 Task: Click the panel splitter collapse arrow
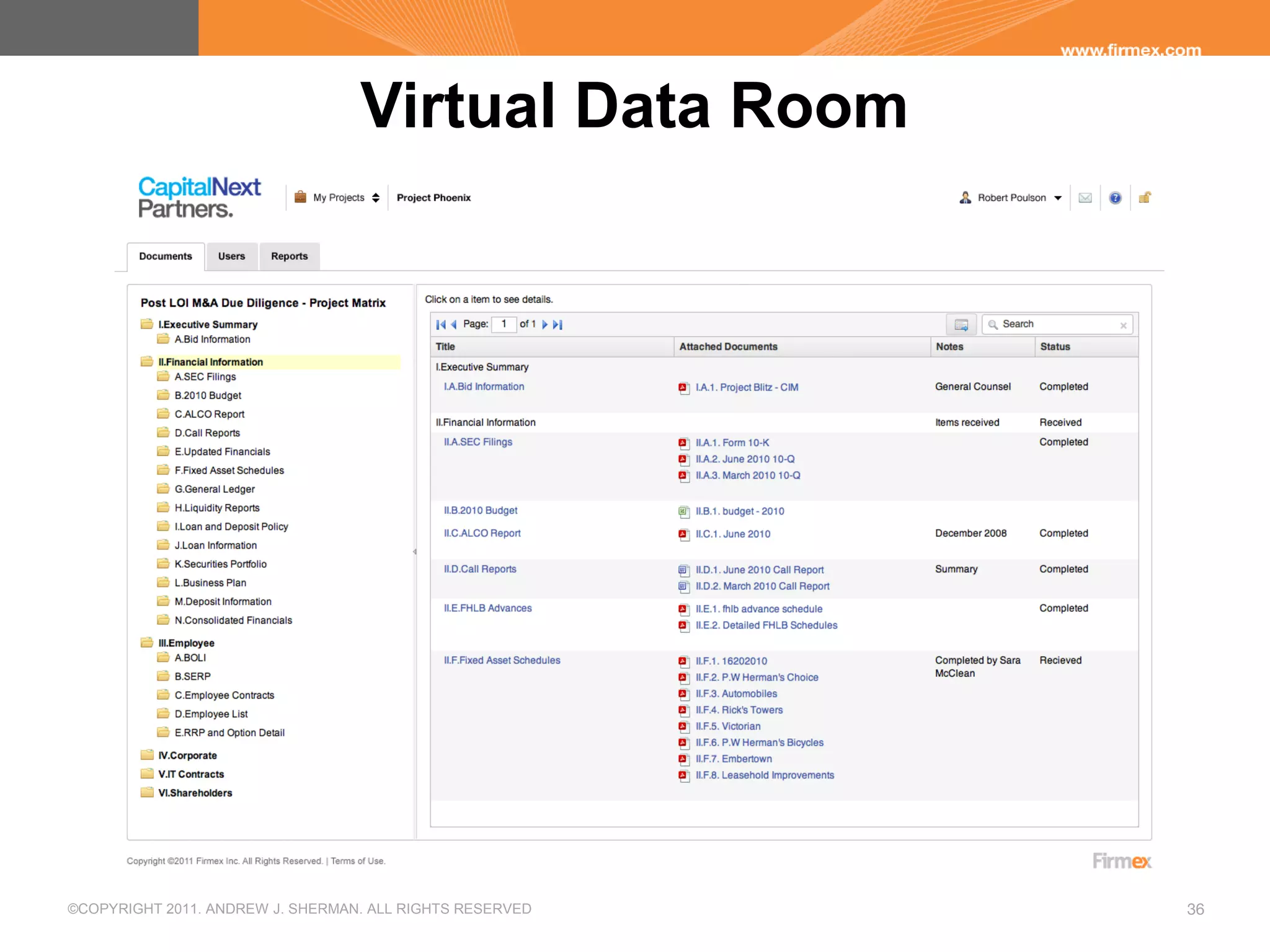[414, 552]
